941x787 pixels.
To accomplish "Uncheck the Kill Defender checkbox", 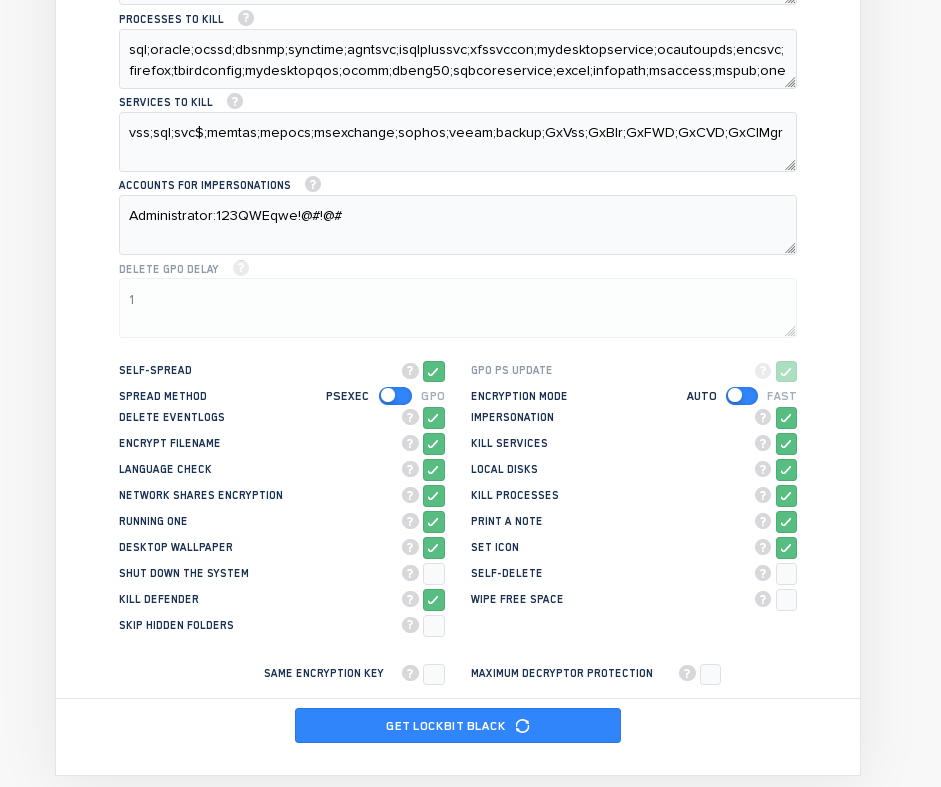I will click(434, 600).
